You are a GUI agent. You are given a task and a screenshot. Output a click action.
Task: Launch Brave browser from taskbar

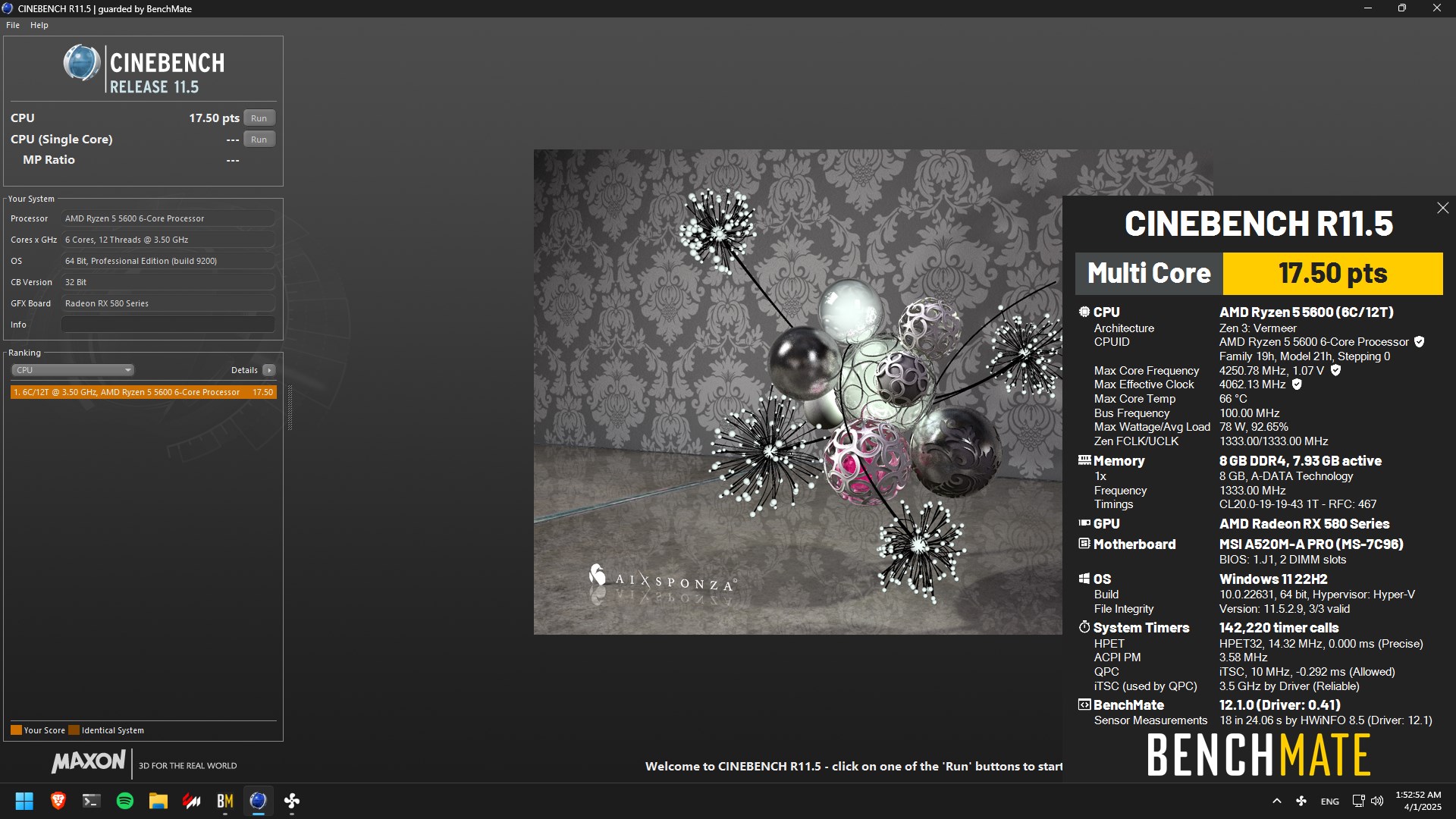(58, 801)
